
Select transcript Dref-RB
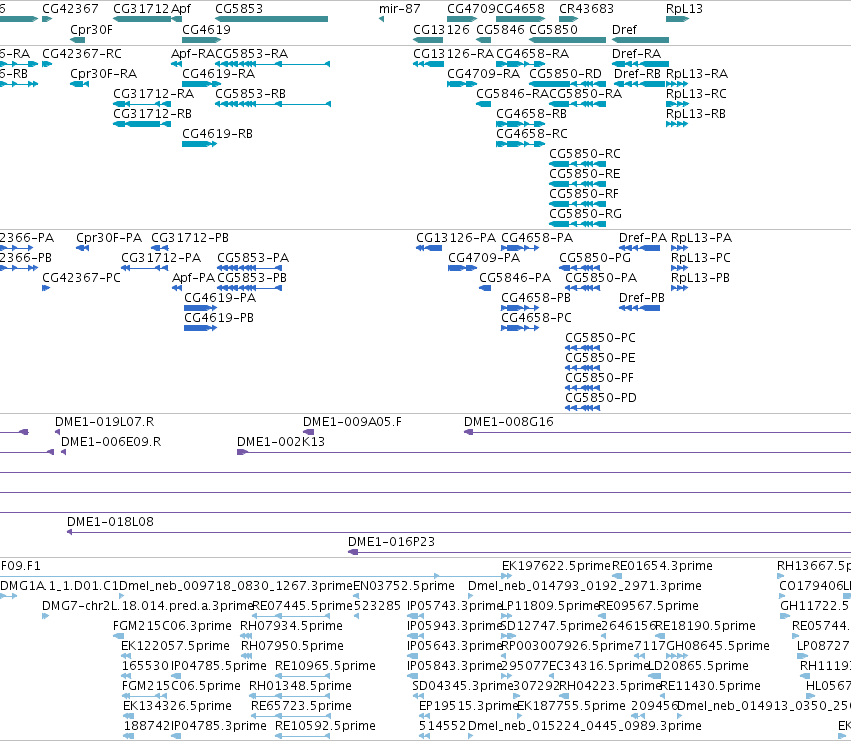pyautogui.click(x=637, y=74)
